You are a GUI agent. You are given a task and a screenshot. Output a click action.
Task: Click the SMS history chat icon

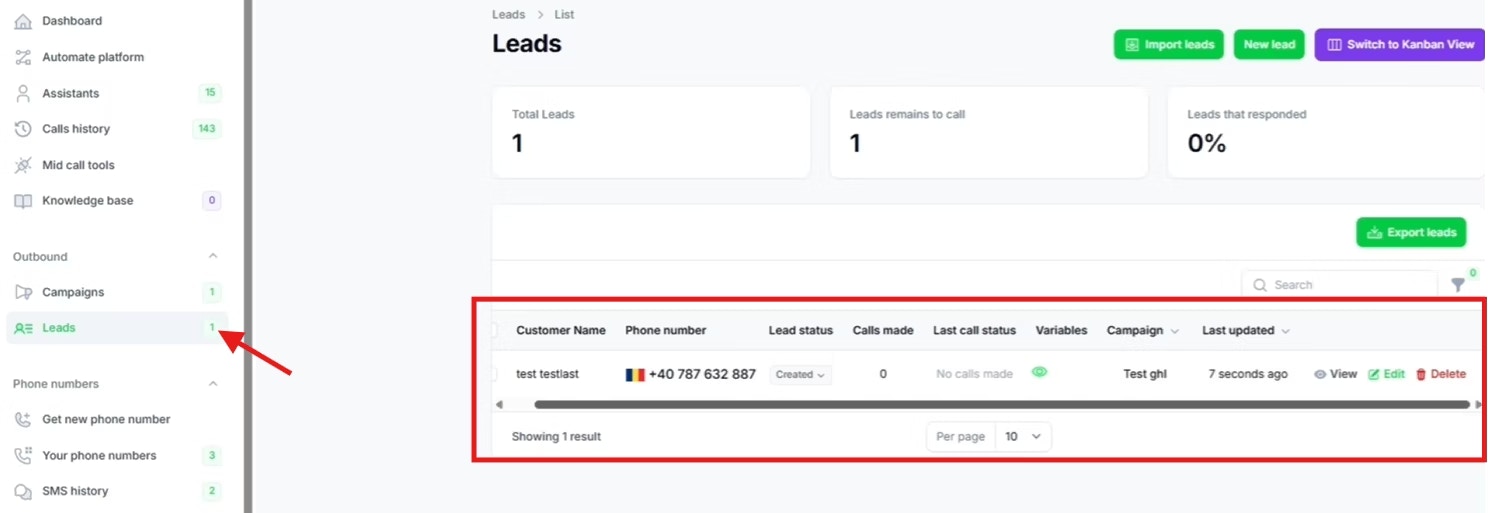point(23,491)
